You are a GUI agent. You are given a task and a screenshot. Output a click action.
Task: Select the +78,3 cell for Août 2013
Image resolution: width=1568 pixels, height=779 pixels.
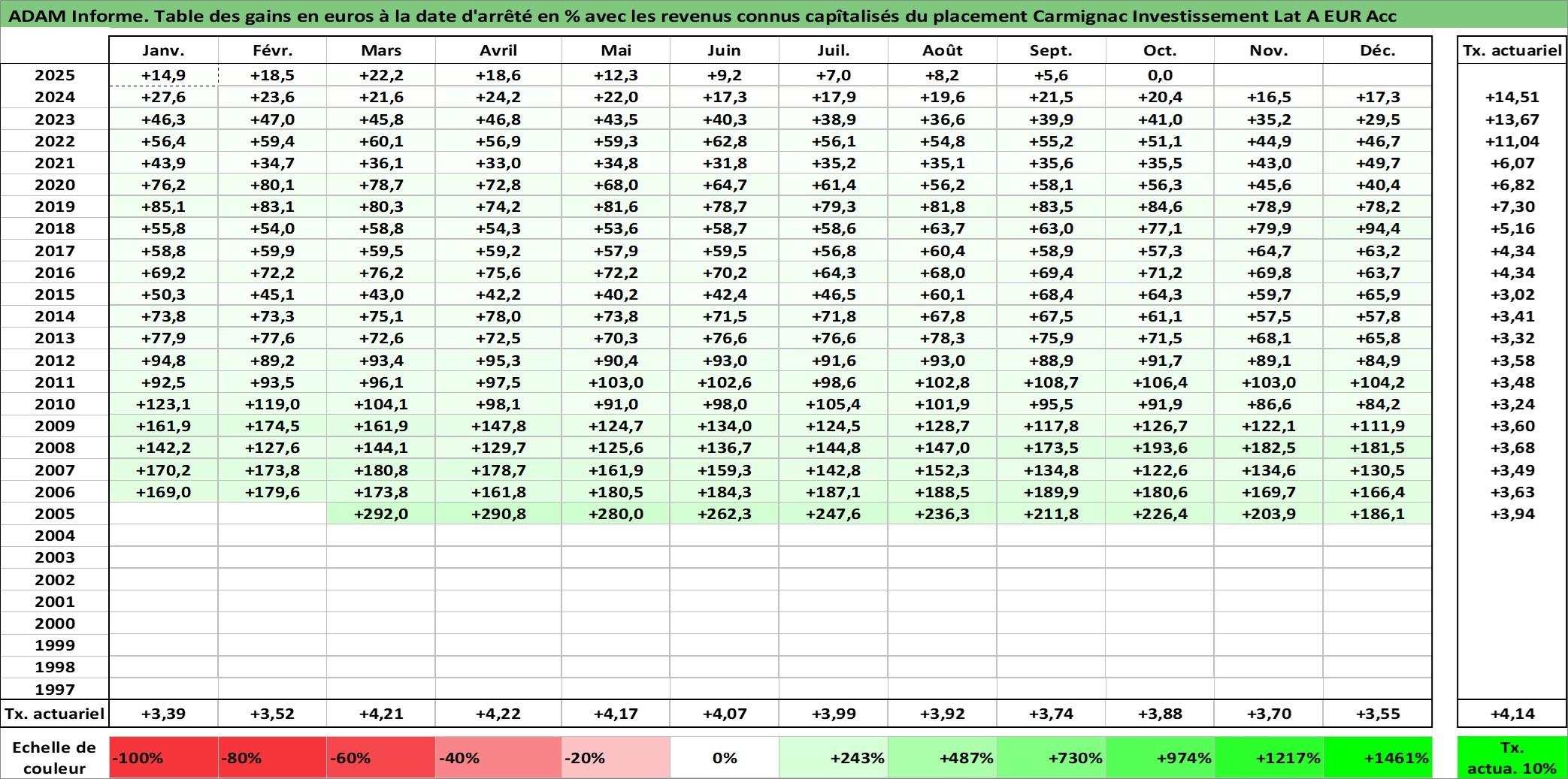pyautogui.click(x=943, y=338)
